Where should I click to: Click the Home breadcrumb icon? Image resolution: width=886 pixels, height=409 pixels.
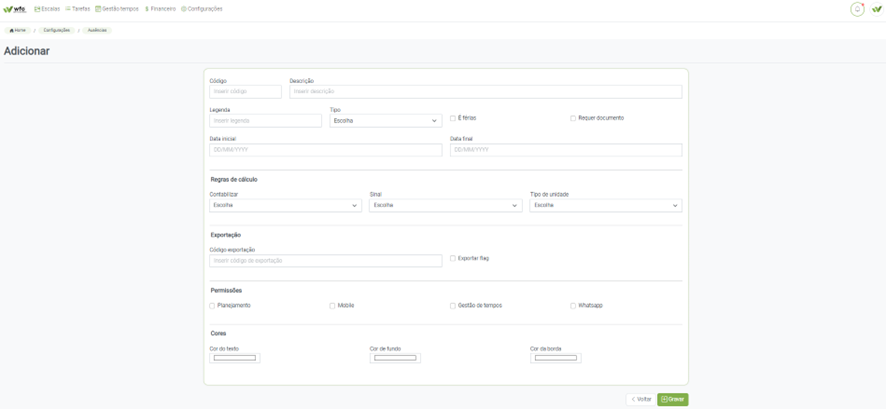(17, 30)
